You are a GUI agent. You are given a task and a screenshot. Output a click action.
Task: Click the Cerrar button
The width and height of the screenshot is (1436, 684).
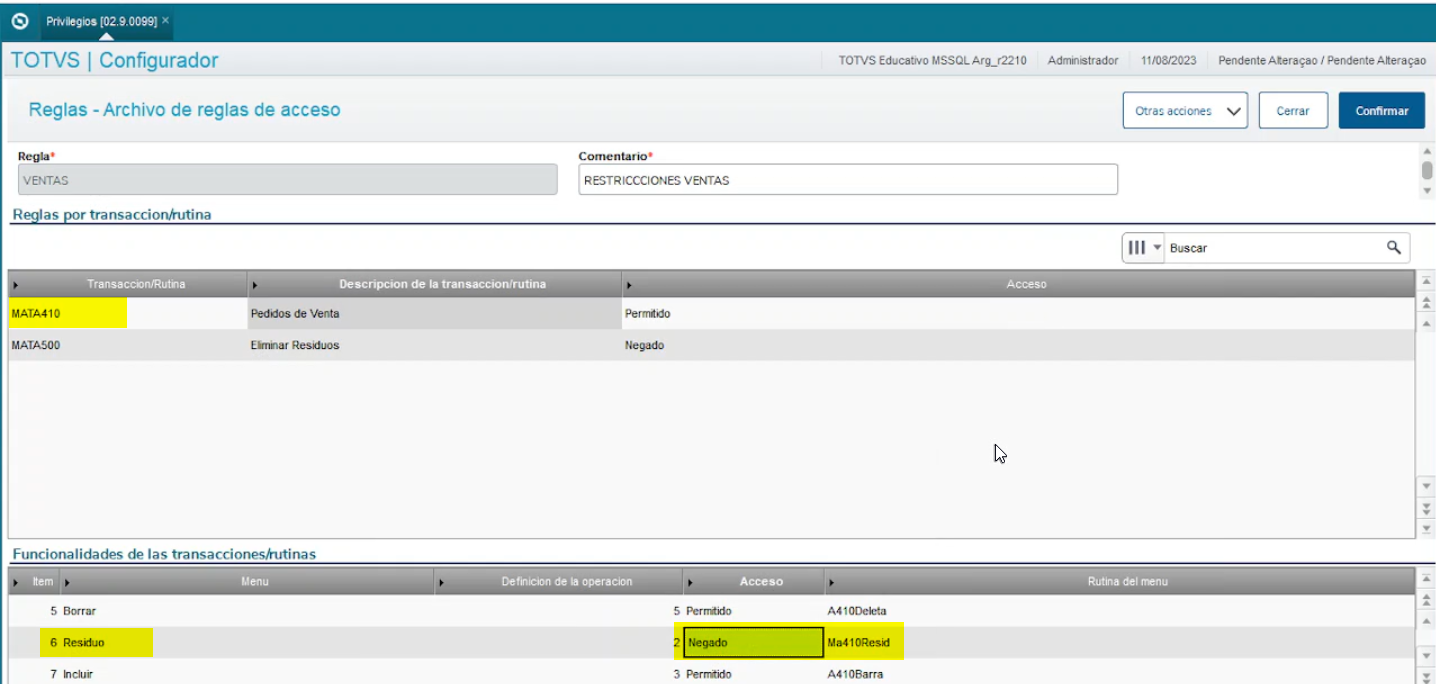click(x=1292, y=111)
